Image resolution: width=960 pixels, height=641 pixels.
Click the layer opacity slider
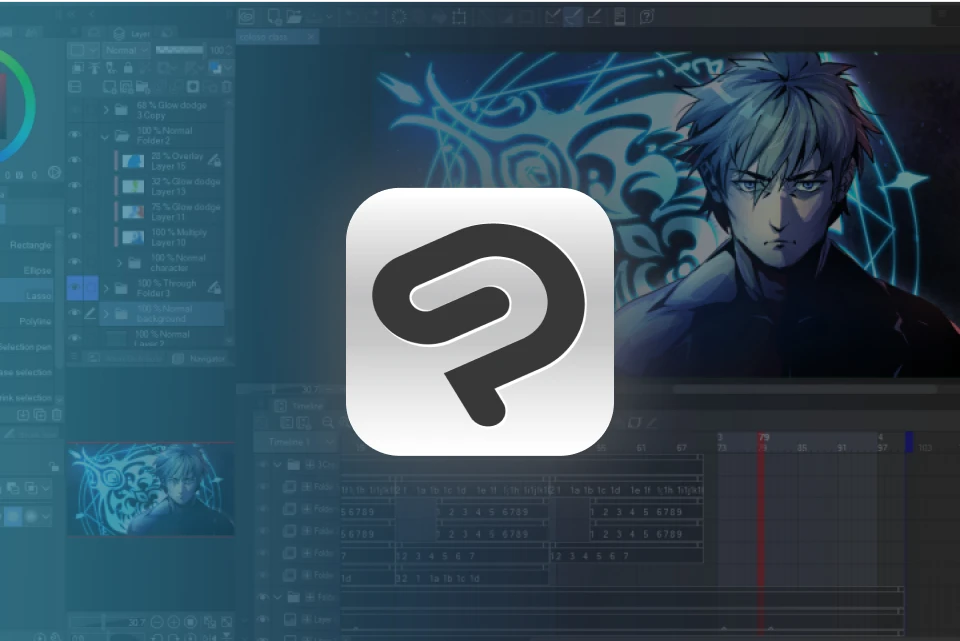pyautogui.click(x=179, y=50)
